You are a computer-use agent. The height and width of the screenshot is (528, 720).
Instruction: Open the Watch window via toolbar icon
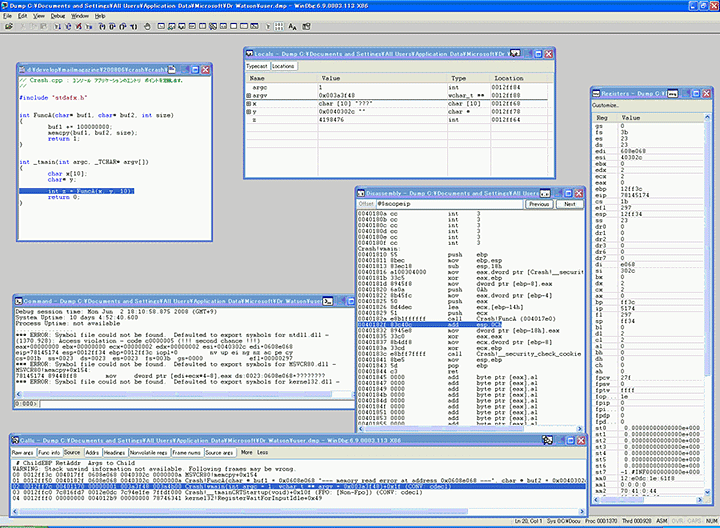tap(171, 27)
